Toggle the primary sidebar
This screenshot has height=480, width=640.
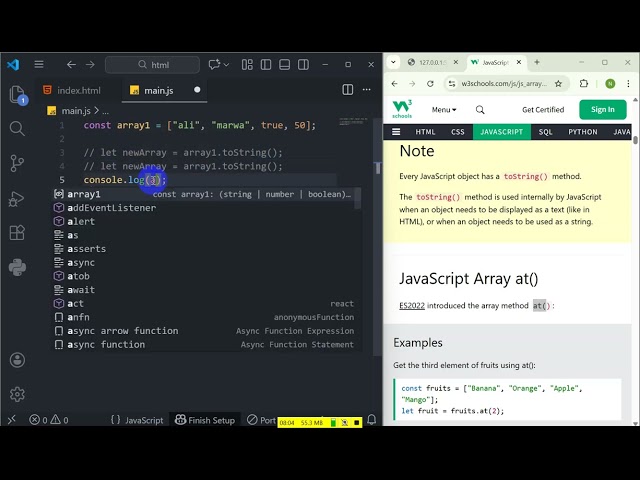pyautogui.click(x=266, y=64)
